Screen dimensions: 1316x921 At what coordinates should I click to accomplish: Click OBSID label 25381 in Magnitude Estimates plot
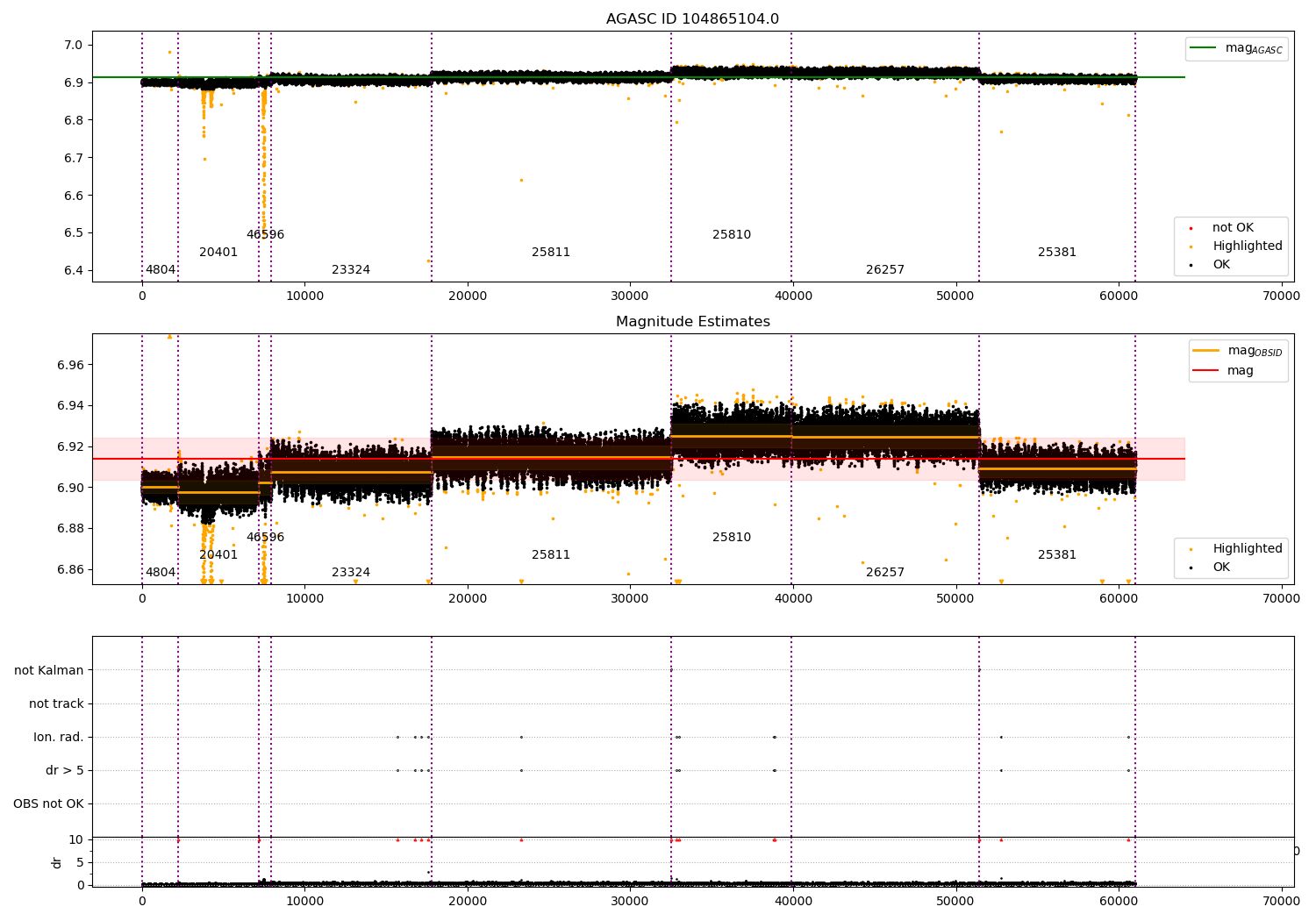click(x=1057, y=555)
